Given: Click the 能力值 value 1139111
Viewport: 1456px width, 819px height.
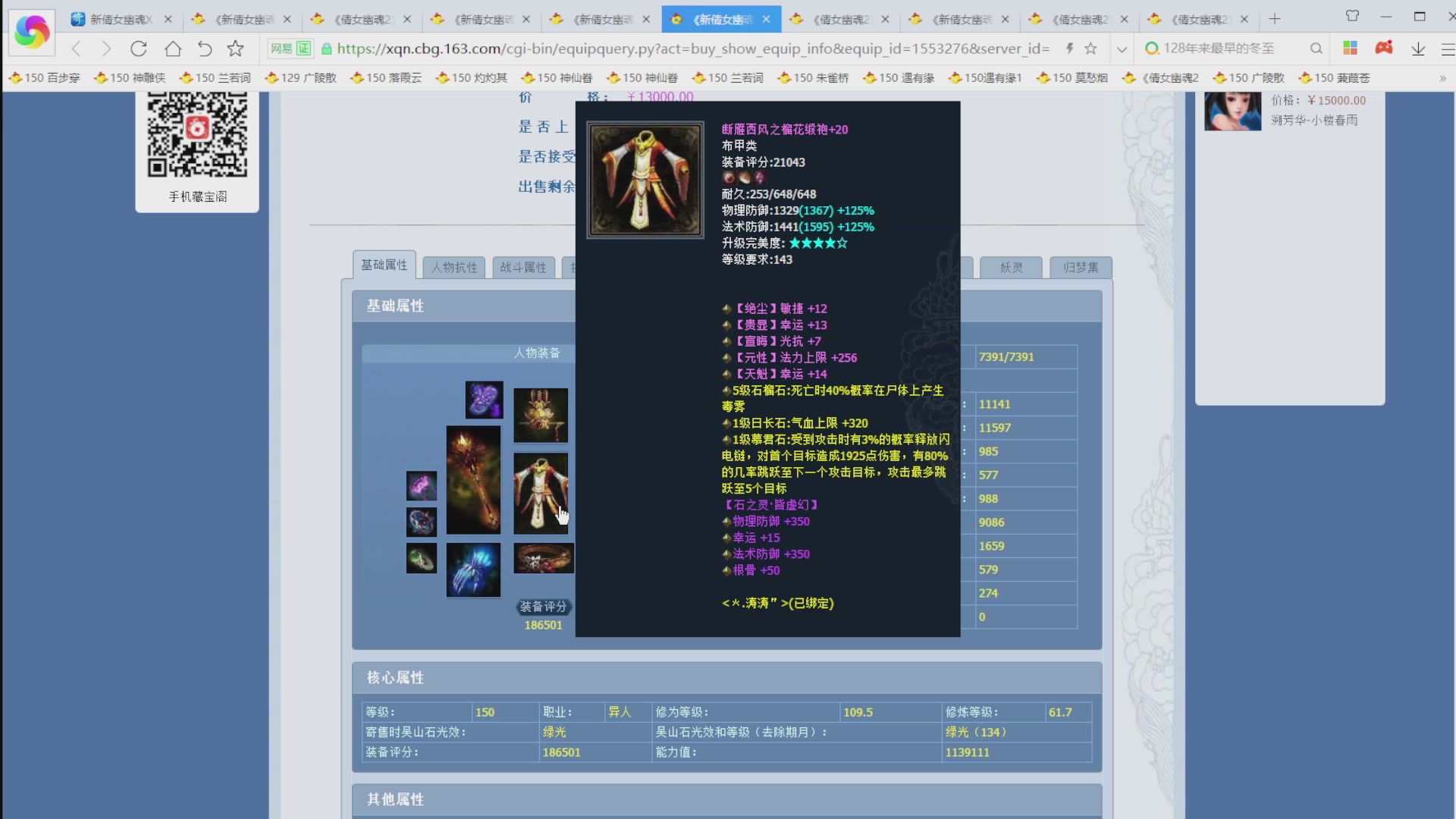Looking at the screenshot, I should click(x=967, y=752).
